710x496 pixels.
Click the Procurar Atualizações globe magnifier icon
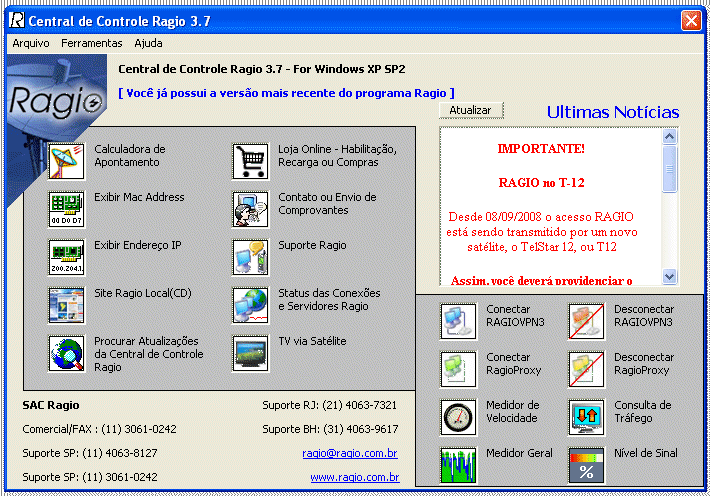pyautogui.click(x=67, y=353)
